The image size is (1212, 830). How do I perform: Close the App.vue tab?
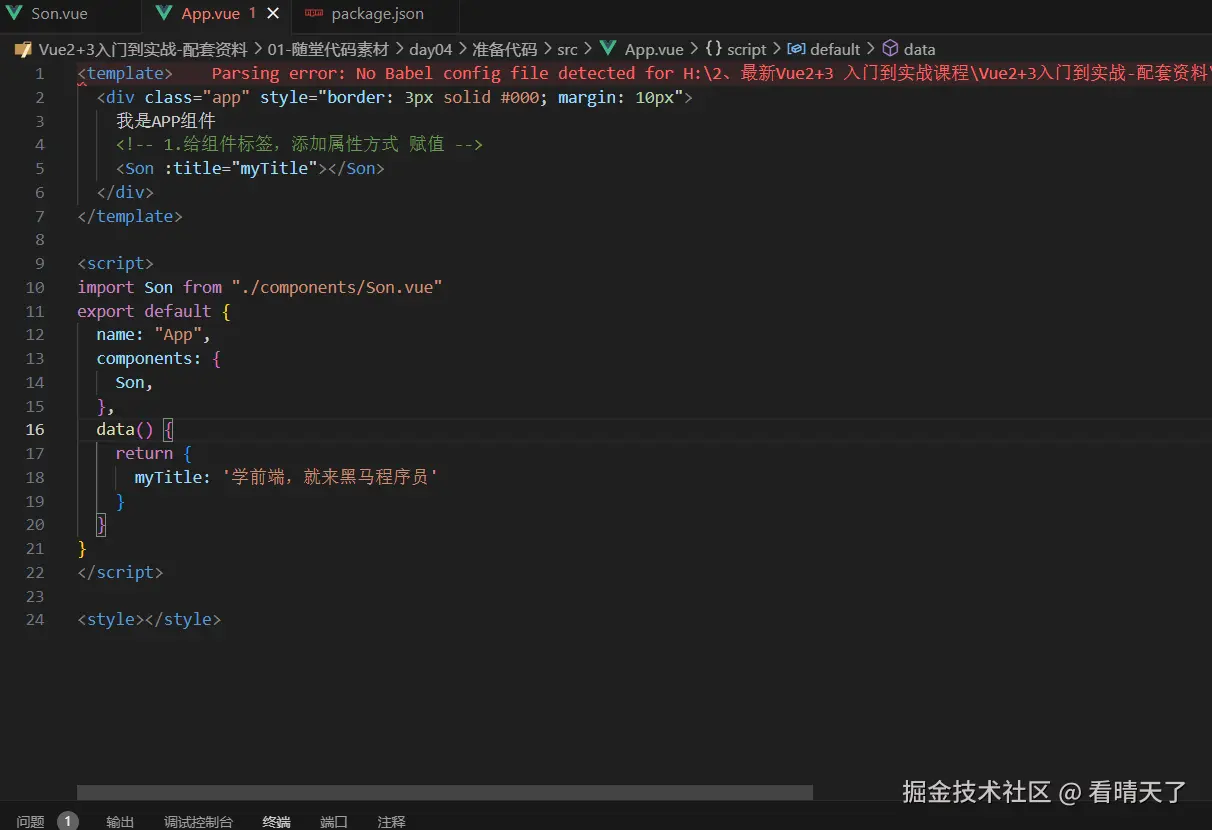coord(273,14)
